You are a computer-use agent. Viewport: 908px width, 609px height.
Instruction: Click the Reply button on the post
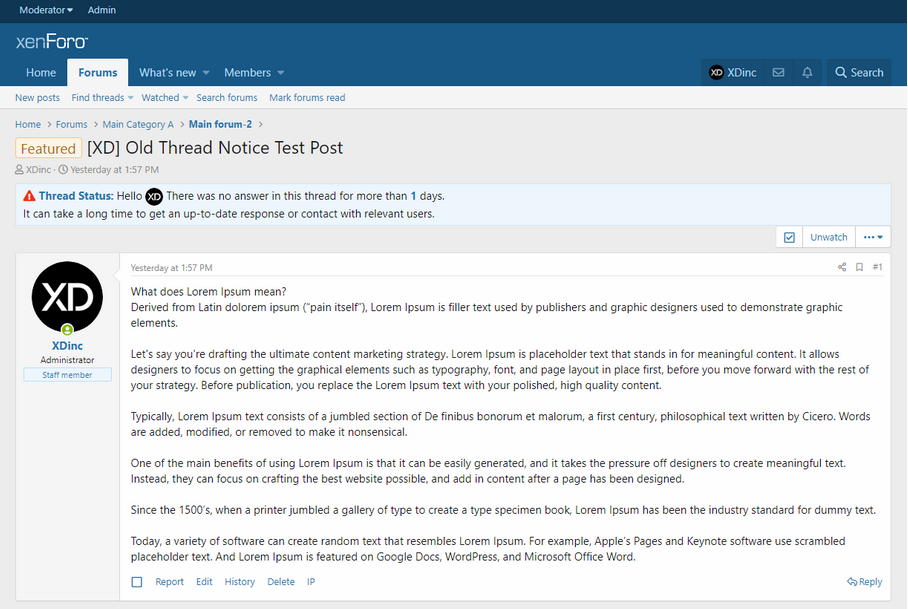[x=865, y=582]
